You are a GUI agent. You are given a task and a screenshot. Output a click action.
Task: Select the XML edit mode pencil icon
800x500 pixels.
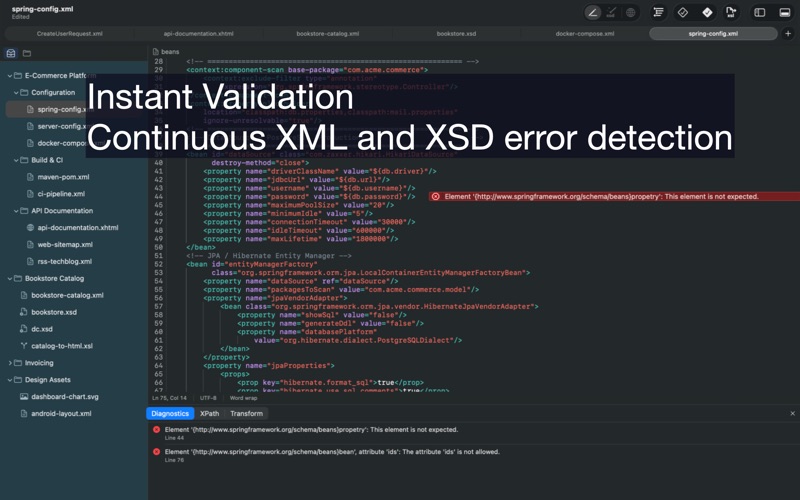(x=592, y=13)
